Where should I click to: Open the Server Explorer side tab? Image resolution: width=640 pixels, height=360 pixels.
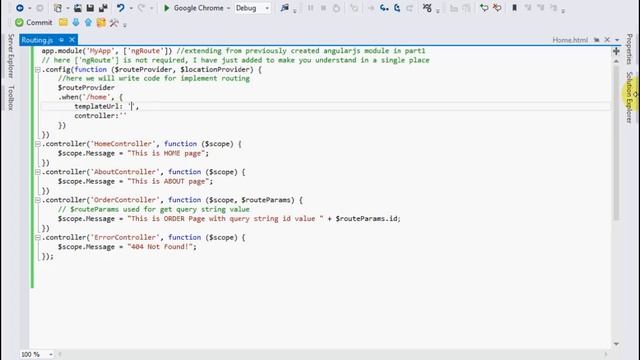(x=11, y=56)
